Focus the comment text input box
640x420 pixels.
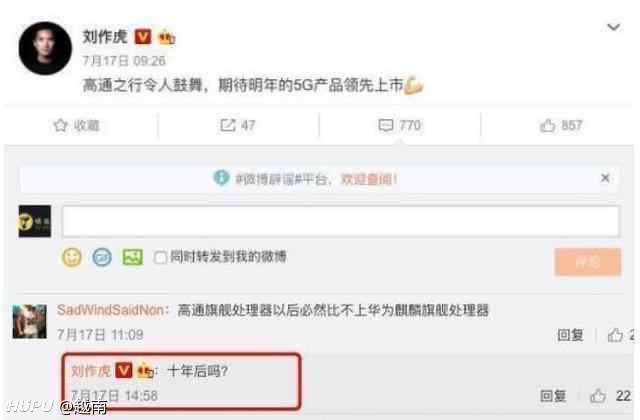tap(341, 221)
